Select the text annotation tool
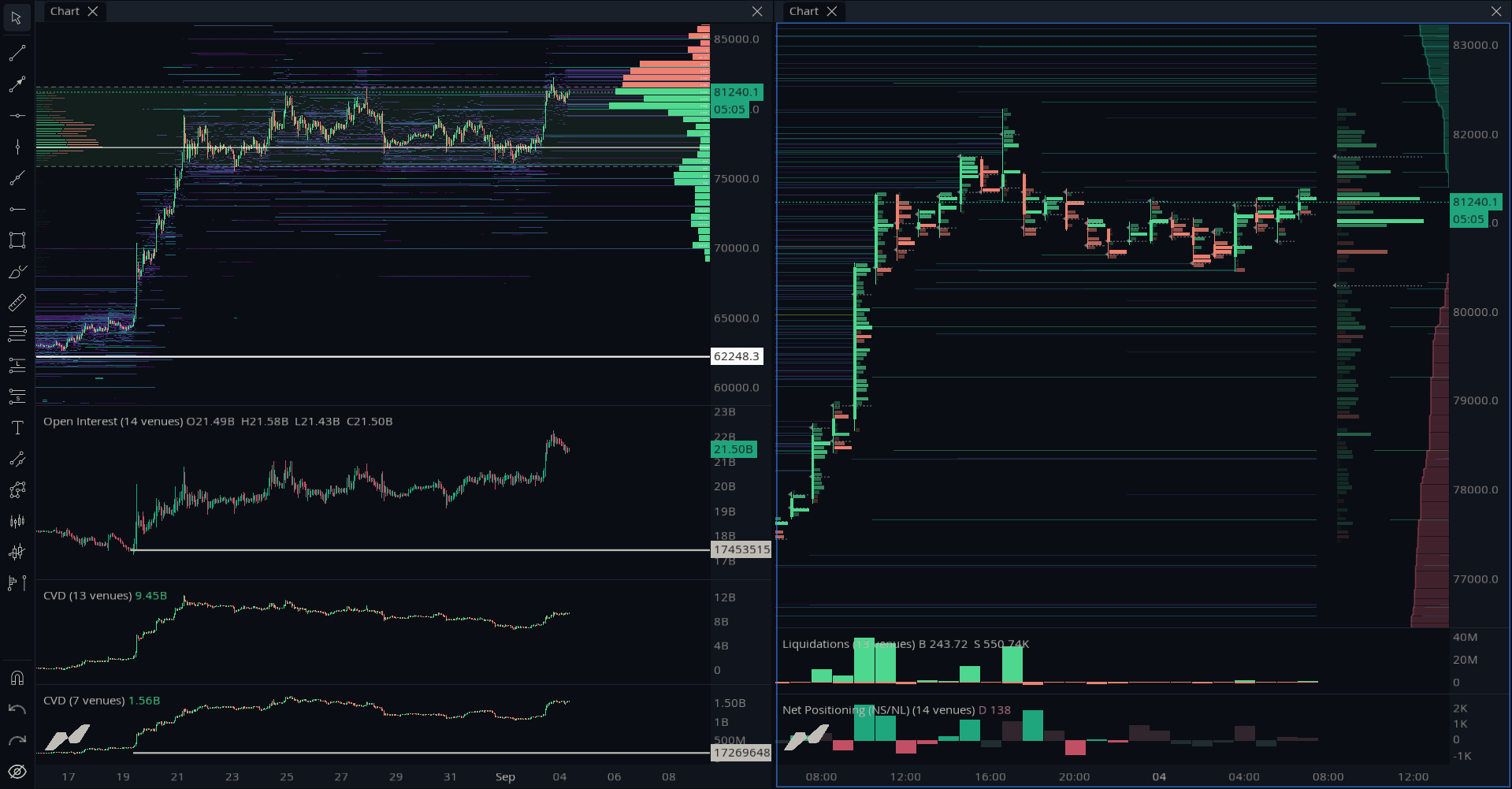1512x789 pixels. point(17,427)
